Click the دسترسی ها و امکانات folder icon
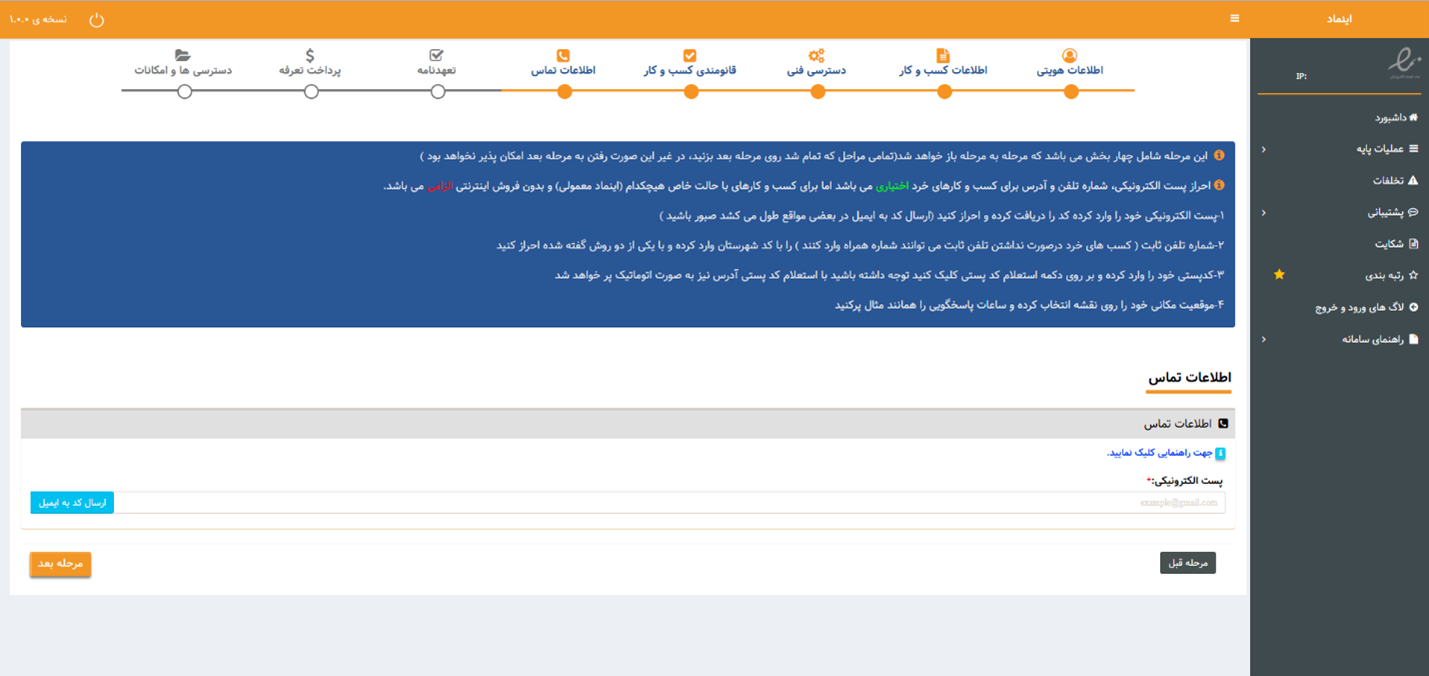The image size is (1429, 676). [x=183, y=55]
